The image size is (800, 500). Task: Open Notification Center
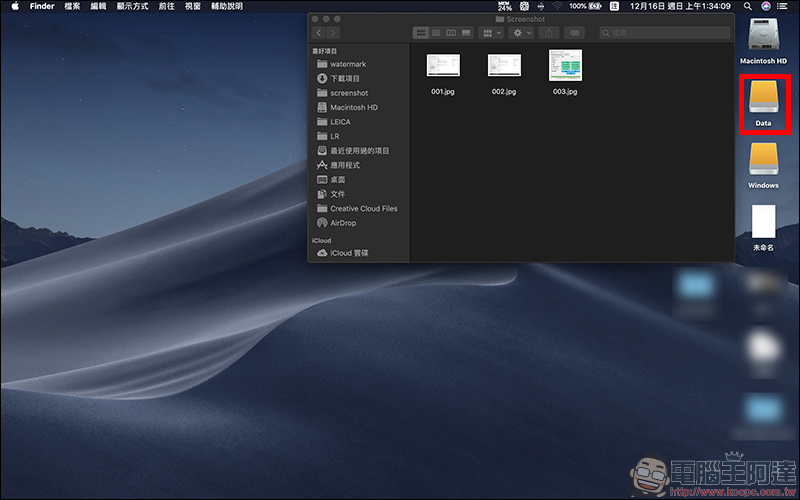click(782, 6)
